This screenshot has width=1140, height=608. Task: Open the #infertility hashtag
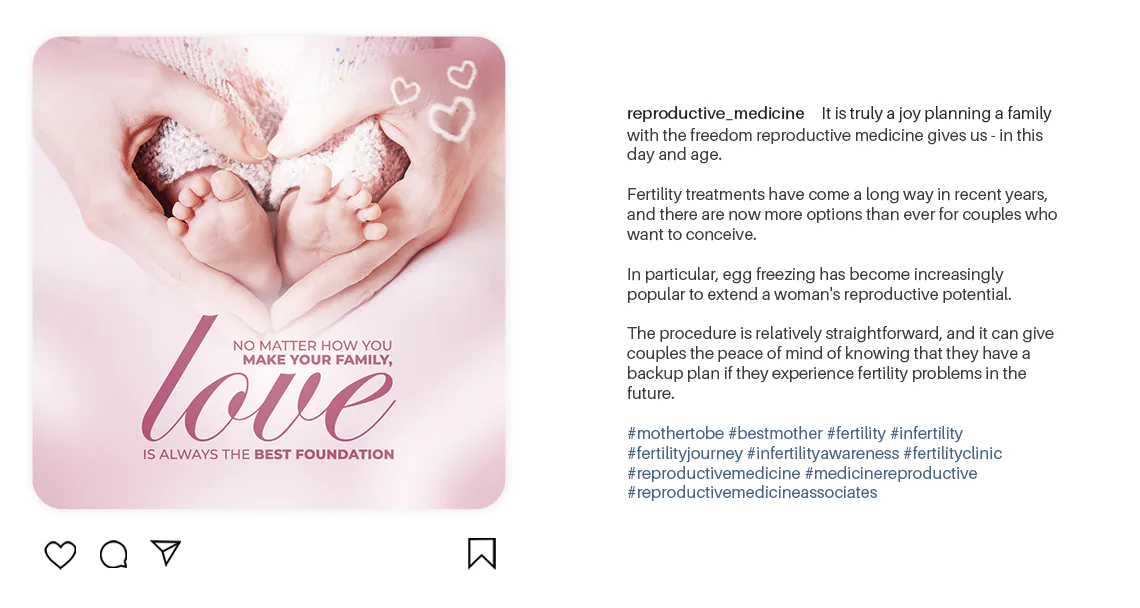click(x=926, y=433)
